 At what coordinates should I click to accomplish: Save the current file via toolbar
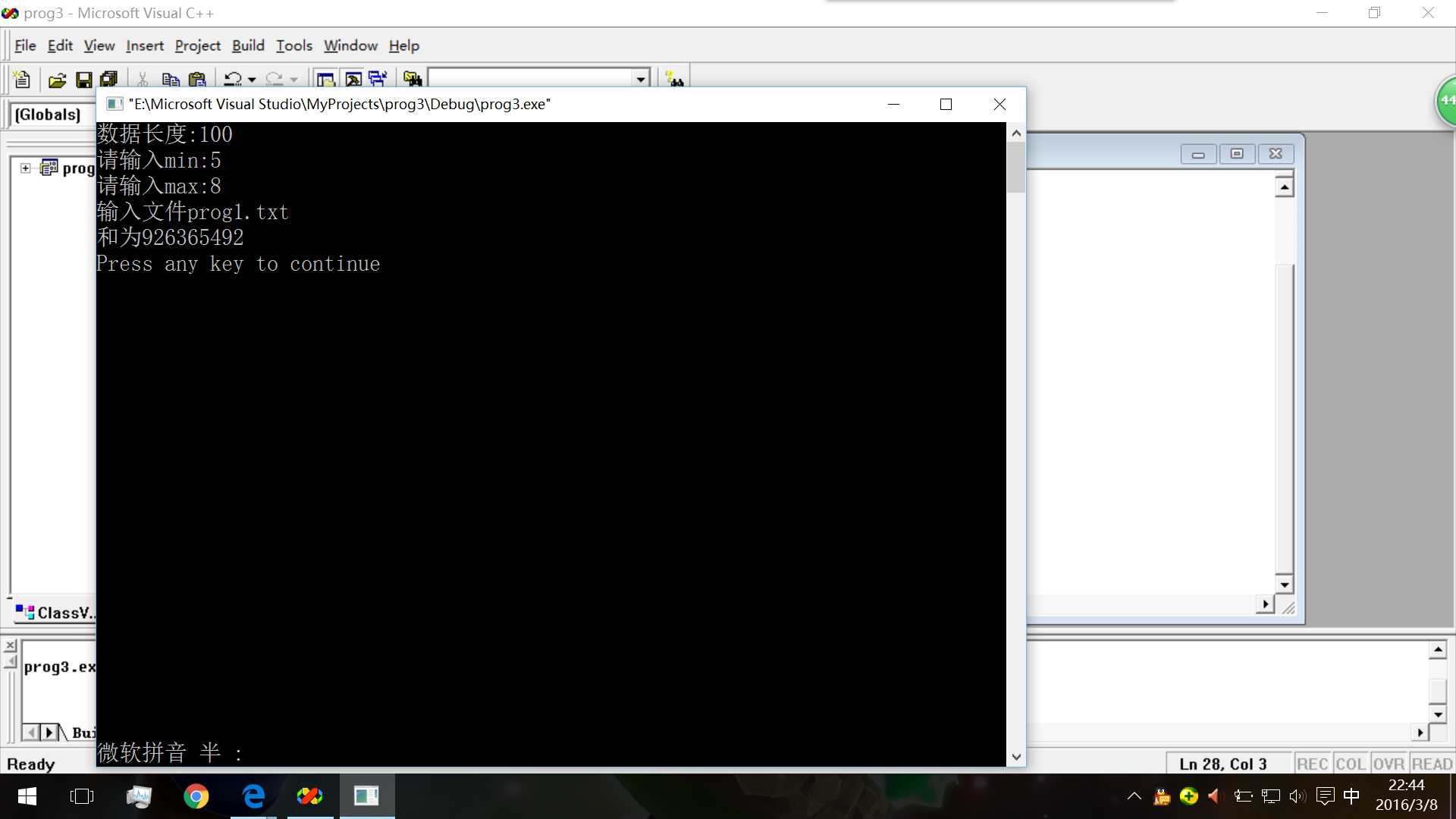click(x=83, y=79)
